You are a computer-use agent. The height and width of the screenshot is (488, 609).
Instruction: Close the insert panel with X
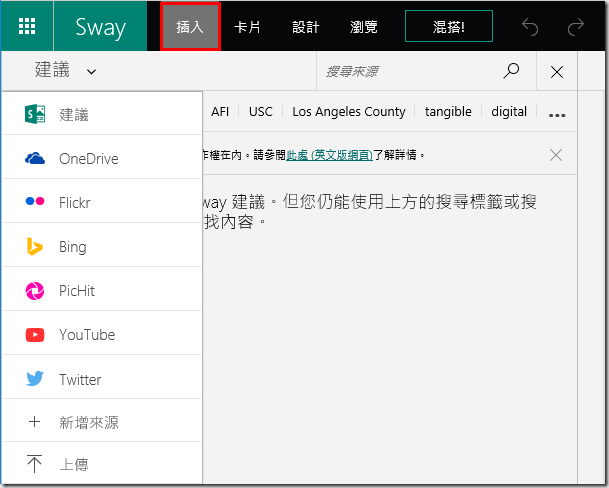[557, 72]
